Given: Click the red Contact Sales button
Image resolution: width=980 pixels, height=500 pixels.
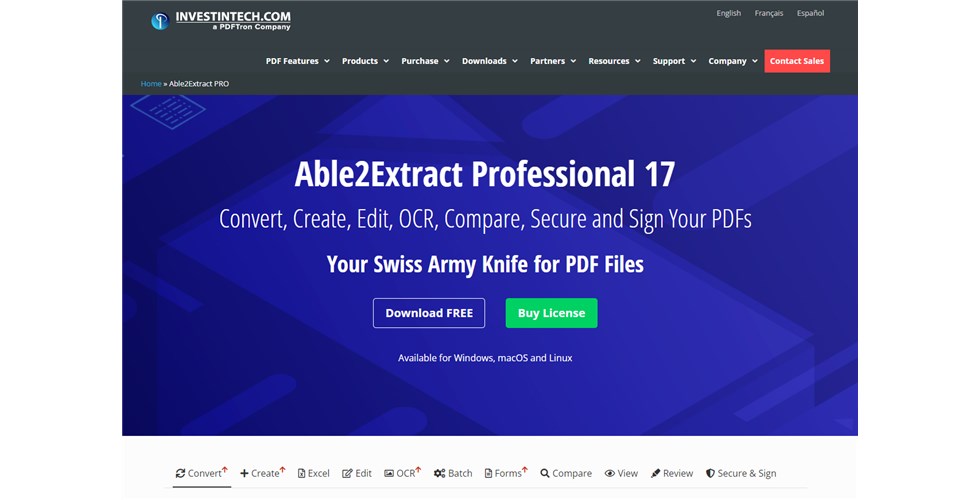Looking at the screenshot, I should click(x=797, y=61).
